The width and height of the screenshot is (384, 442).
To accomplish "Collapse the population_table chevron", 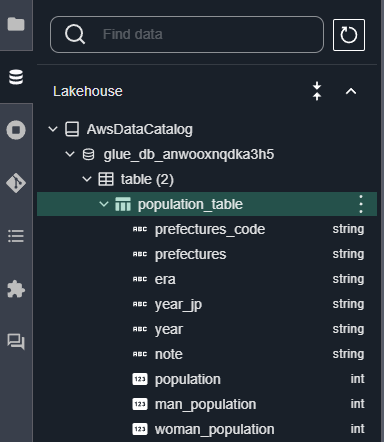I will pos(104,204).
